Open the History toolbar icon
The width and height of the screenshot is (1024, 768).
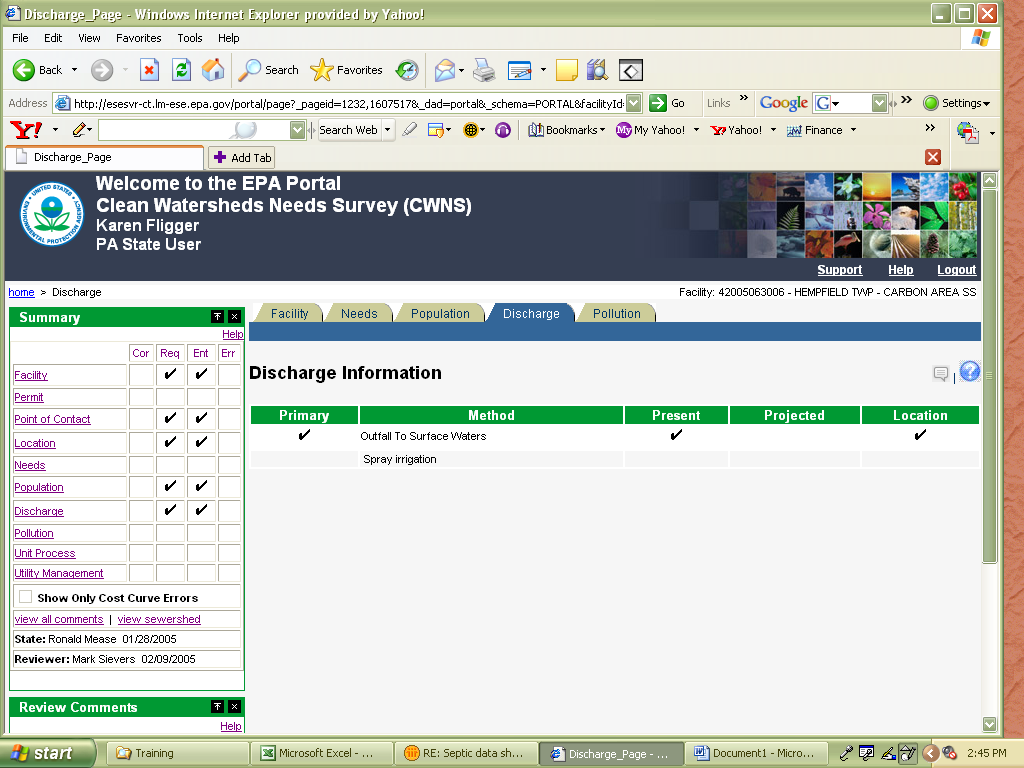[407, 70]
